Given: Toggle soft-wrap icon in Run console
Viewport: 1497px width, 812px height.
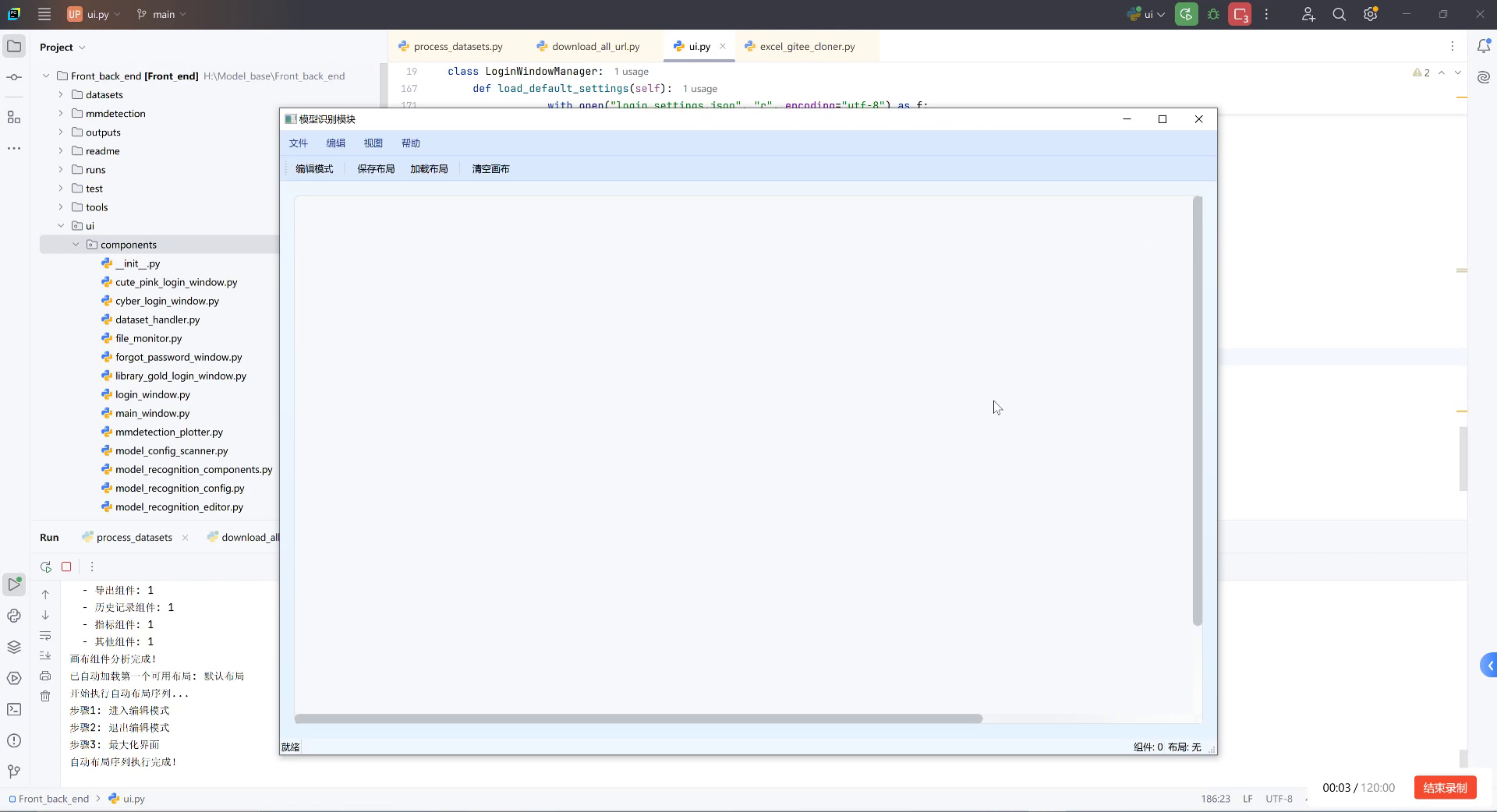Looking at the screenshot, I should coord(45,635).
